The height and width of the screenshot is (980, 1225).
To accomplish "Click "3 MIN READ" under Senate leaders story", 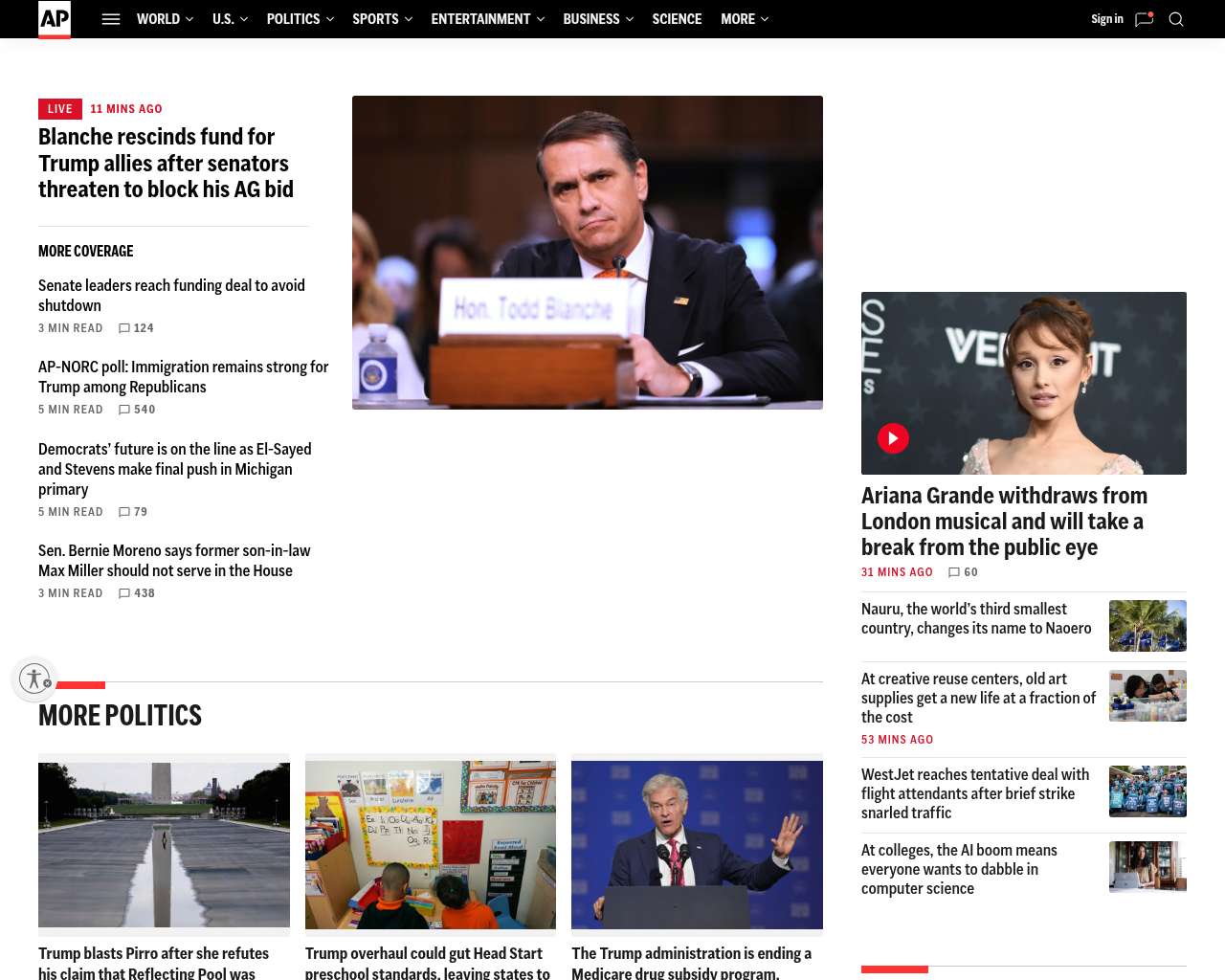I will [x=70, y=328].
